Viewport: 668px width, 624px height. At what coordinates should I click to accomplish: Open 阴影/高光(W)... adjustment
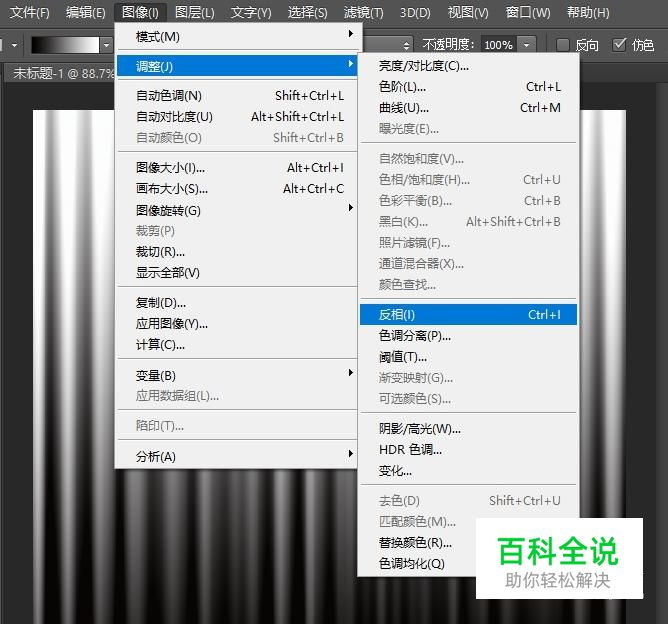tap(468, 429)
